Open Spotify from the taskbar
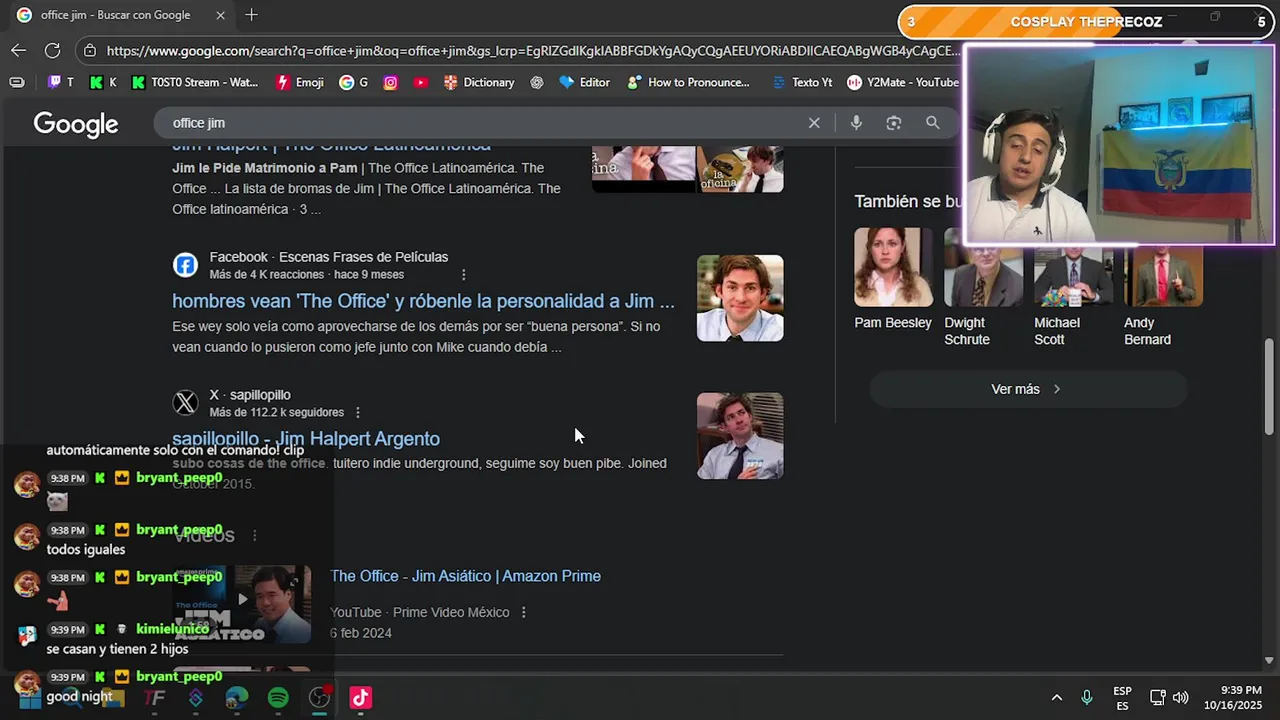The image size is (1280, 720). click(278, 698)
